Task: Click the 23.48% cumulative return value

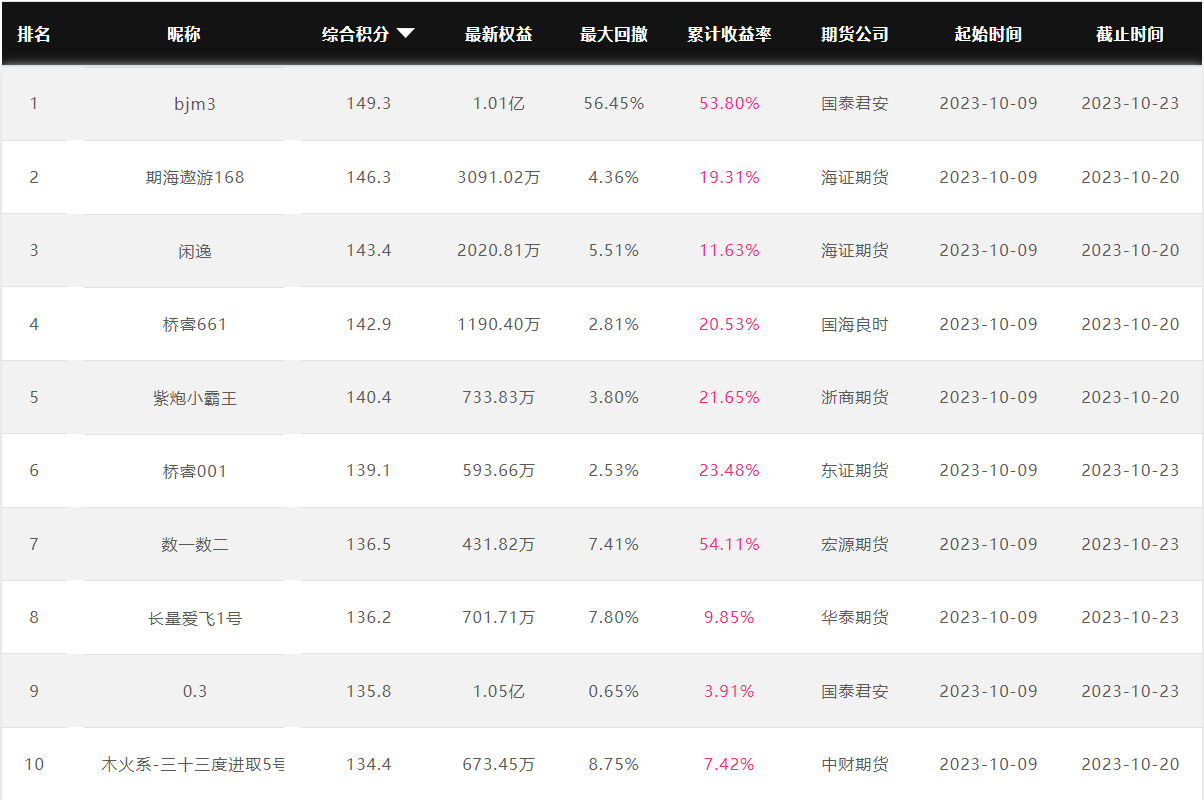Action: click(x=729, y=470)
